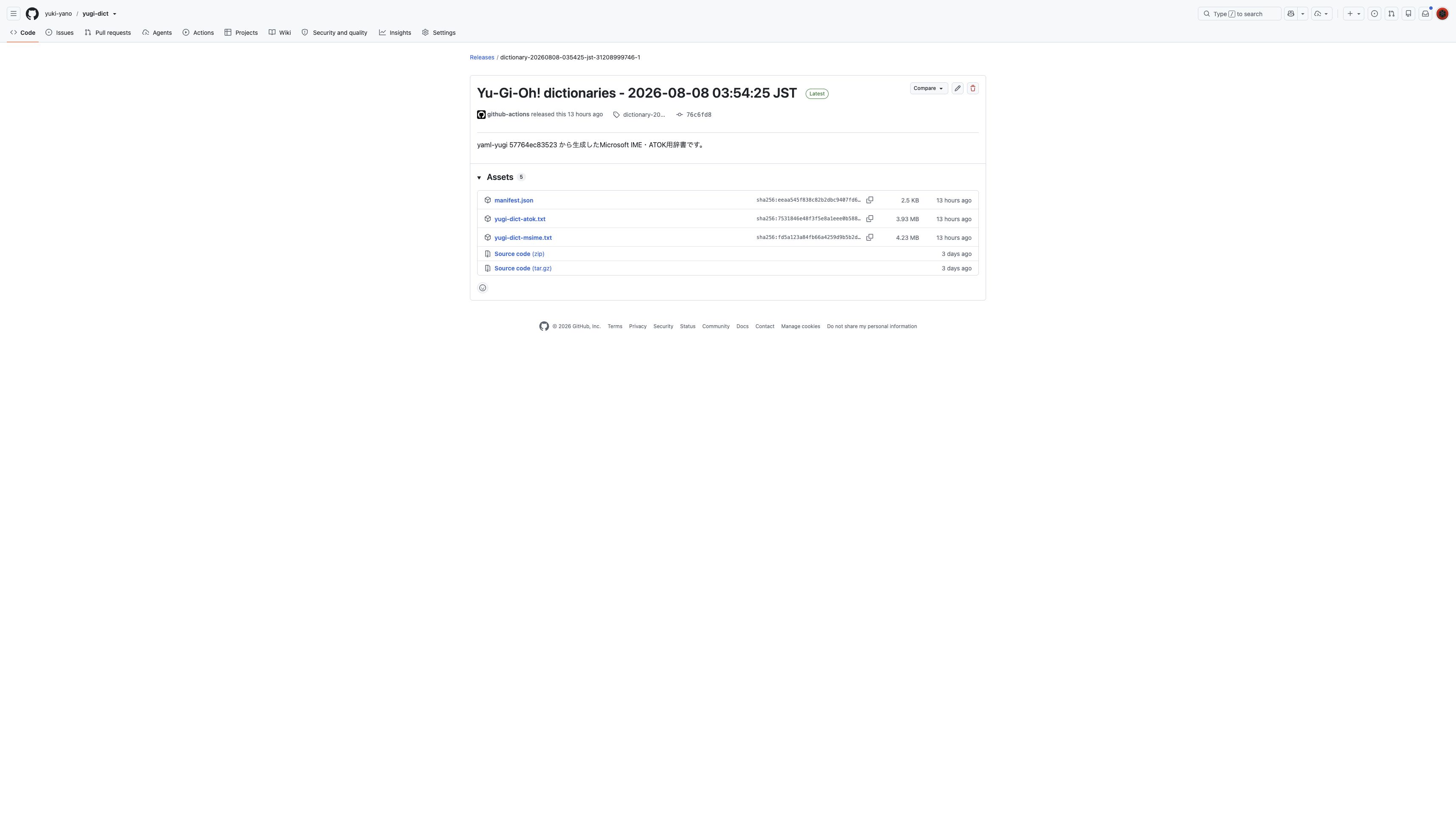The width and height of the screenshot is (1456, 829).
Task: Copy sha256 of yugi-dict-msime.txt
Action: point(869,237)
